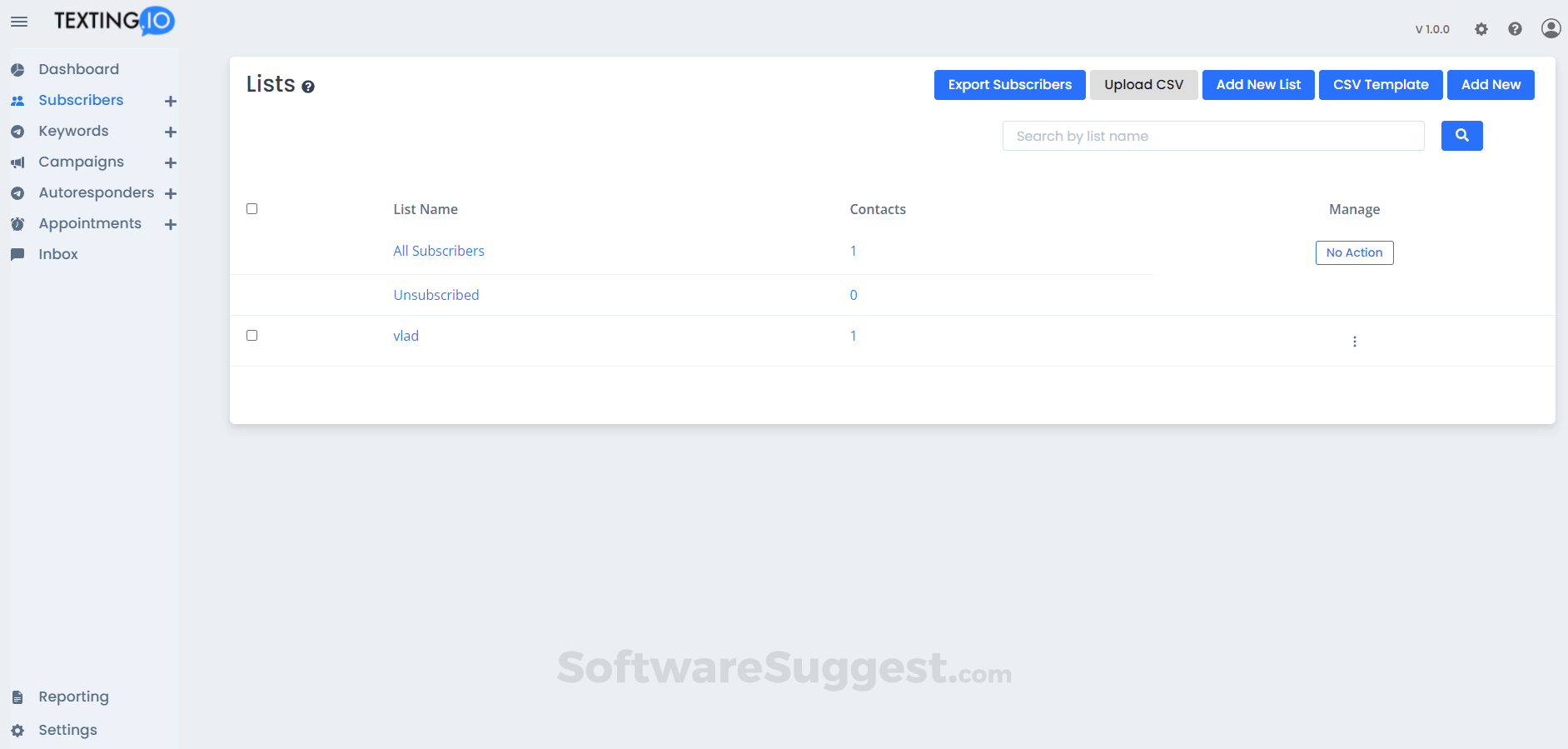This screenshot has width=1568, height=749.
Task: Expand Autoresponders submenu with plus
Action: 171,193
